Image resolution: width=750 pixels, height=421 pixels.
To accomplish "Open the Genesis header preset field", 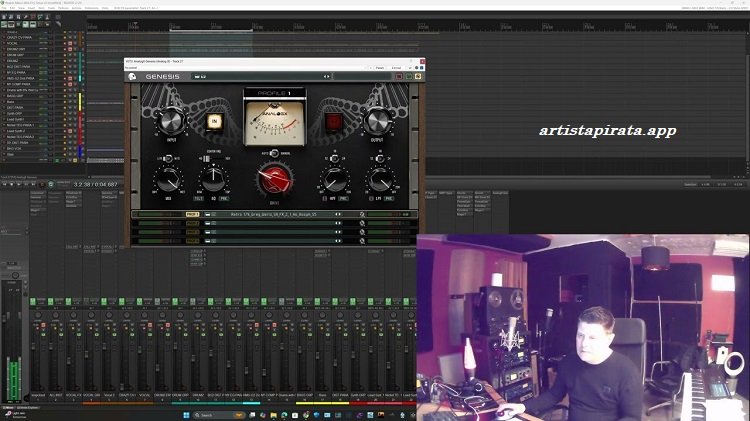I will 261,77.
